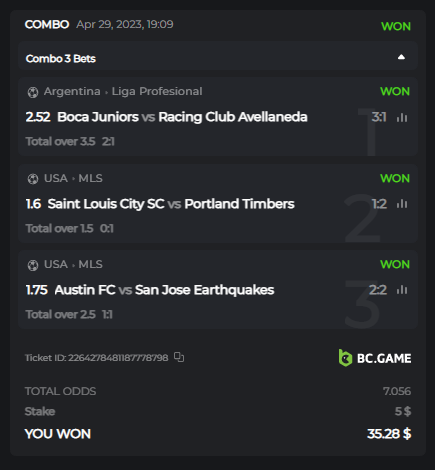Click the 2:2 score of Austin FC match
Image resolution: width=435 pixels, height=470 pixels.
click(378, 290)
